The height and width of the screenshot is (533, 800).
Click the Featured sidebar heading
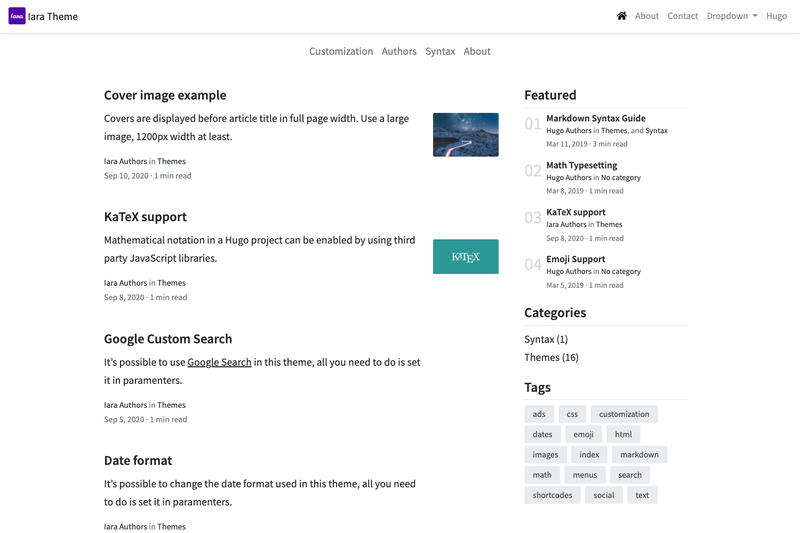[x=550, y=95]
